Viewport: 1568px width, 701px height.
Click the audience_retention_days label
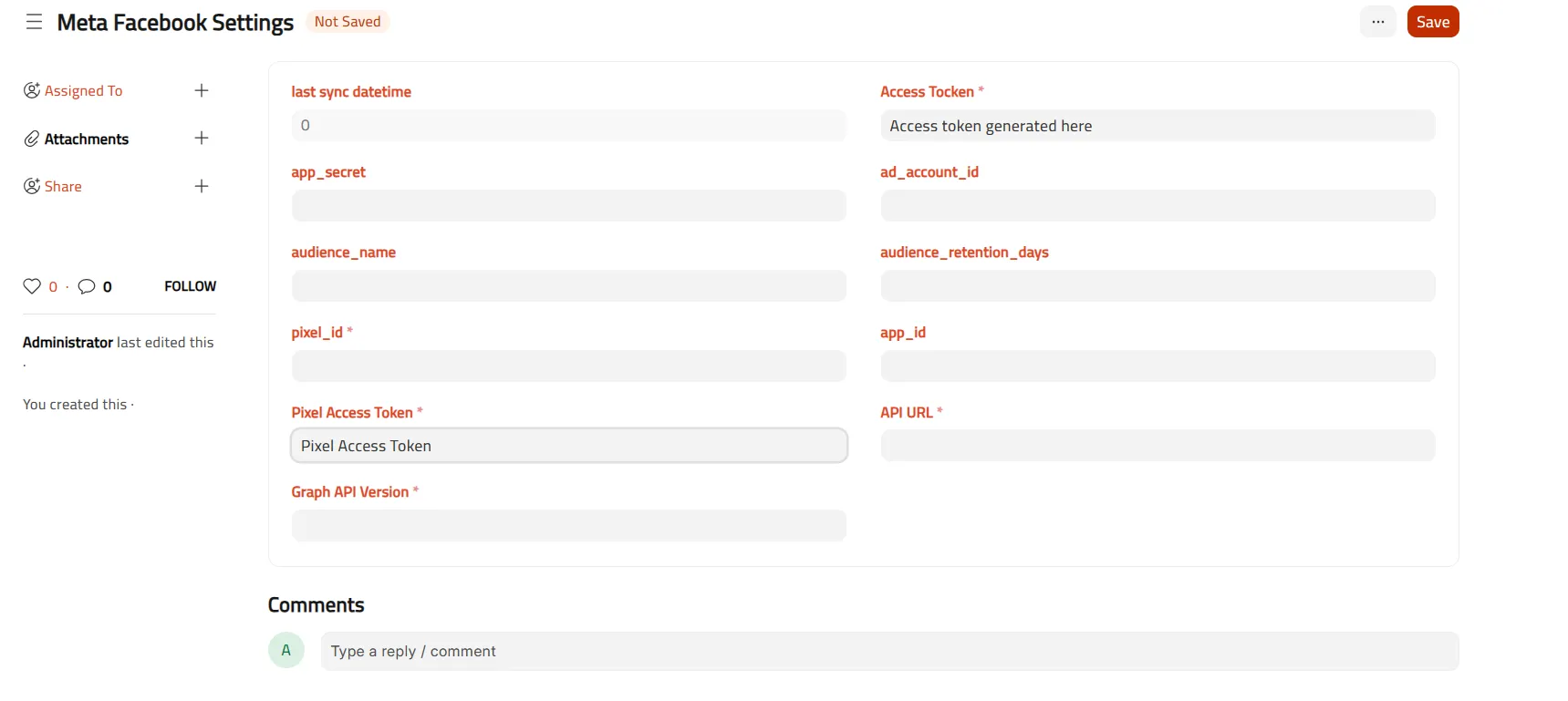point(964,253)
